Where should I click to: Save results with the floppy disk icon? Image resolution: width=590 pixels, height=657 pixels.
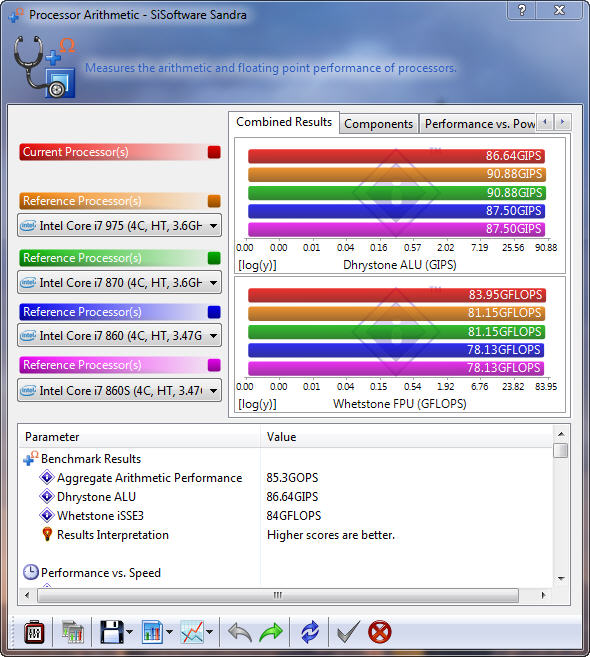point(112,632)
